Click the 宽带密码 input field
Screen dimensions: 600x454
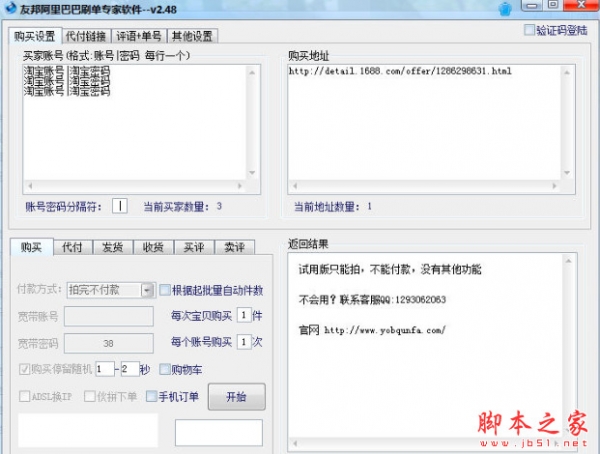pos(109,343)
